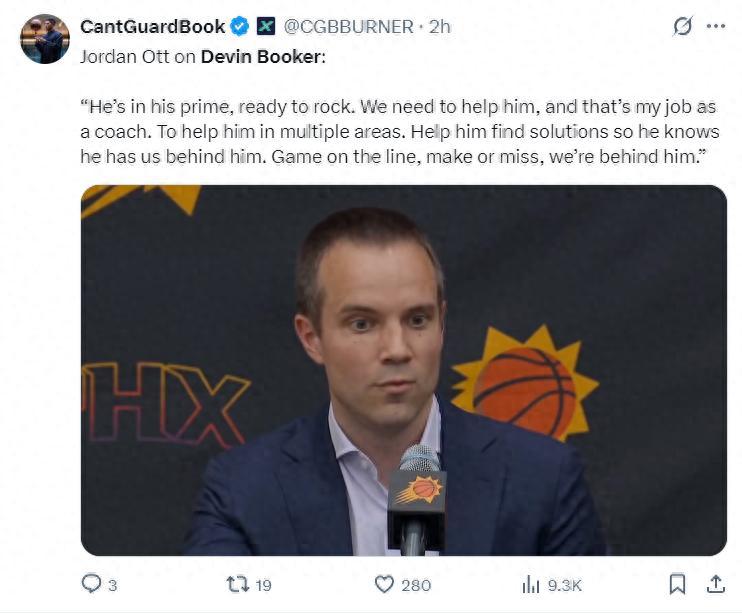Click the 280 likes count
This screenshot has width=742, height=614.
[x=416, y=585]
